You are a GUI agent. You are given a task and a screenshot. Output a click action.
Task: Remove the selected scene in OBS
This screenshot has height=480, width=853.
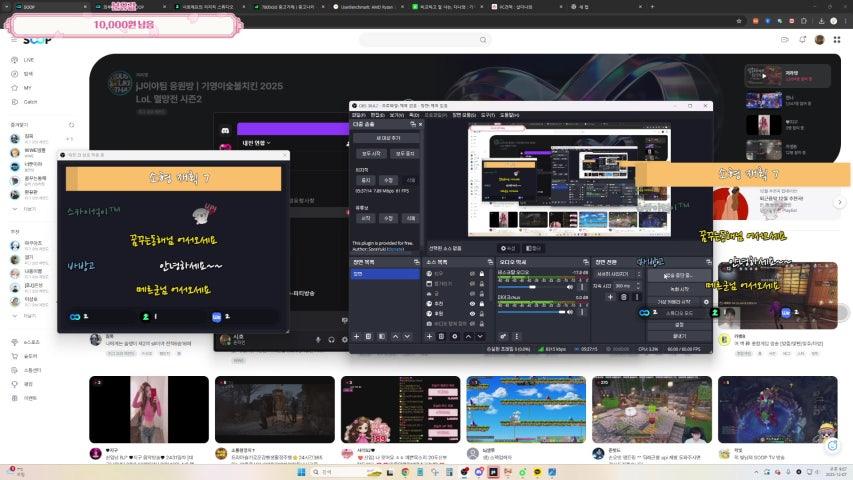[368, 336]
